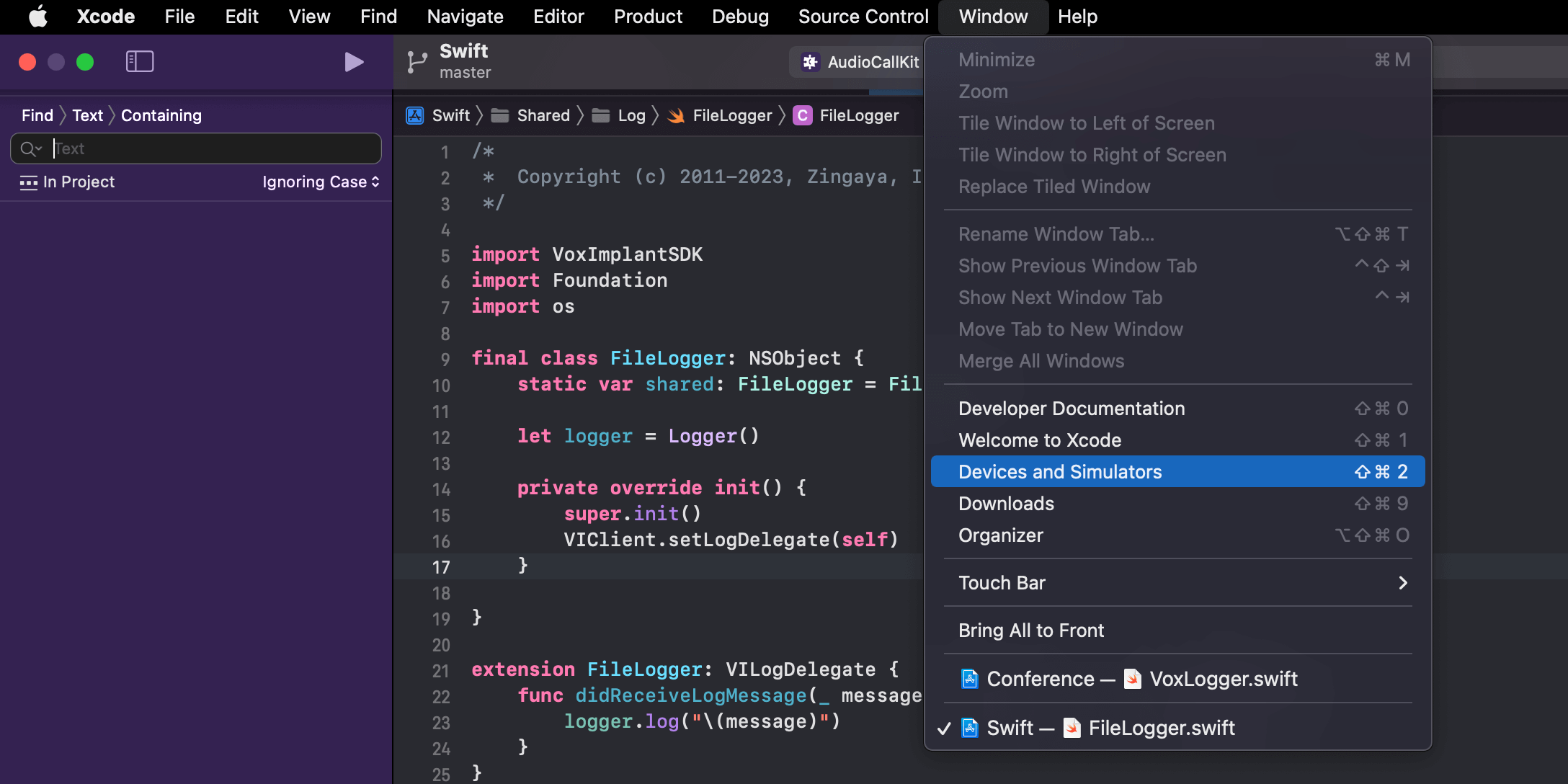Open Developer Documentation window
The height and width of the screenshot is (784, 1568).
[1071, 408]
